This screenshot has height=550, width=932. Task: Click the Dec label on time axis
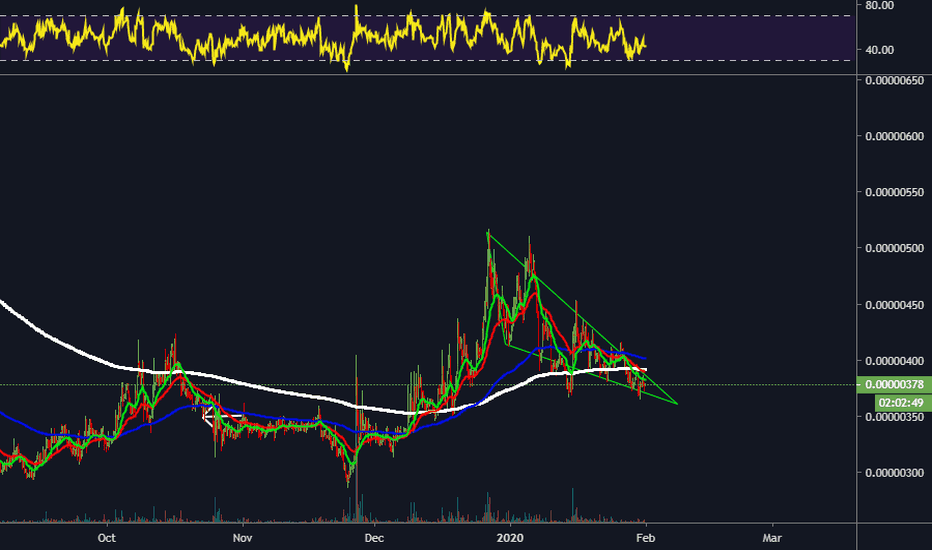[374, 538]
